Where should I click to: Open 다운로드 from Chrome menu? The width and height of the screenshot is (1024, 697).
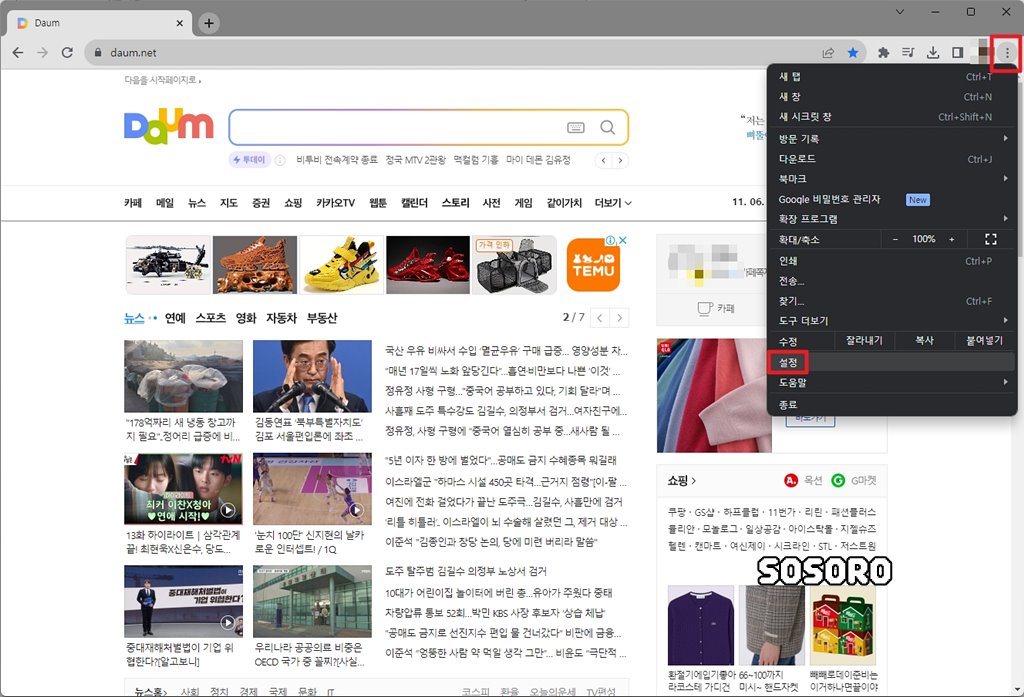(x=891, y=159)
